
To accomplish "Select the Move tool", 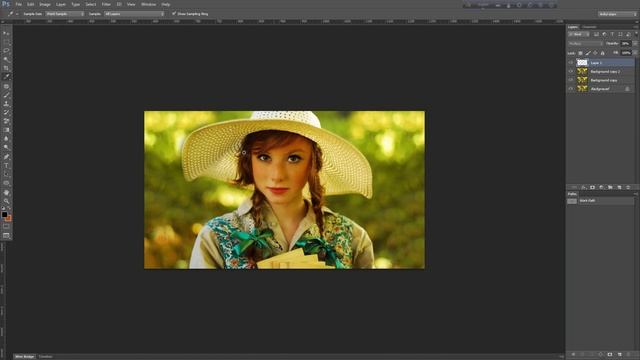I will (x=6, y=33).
